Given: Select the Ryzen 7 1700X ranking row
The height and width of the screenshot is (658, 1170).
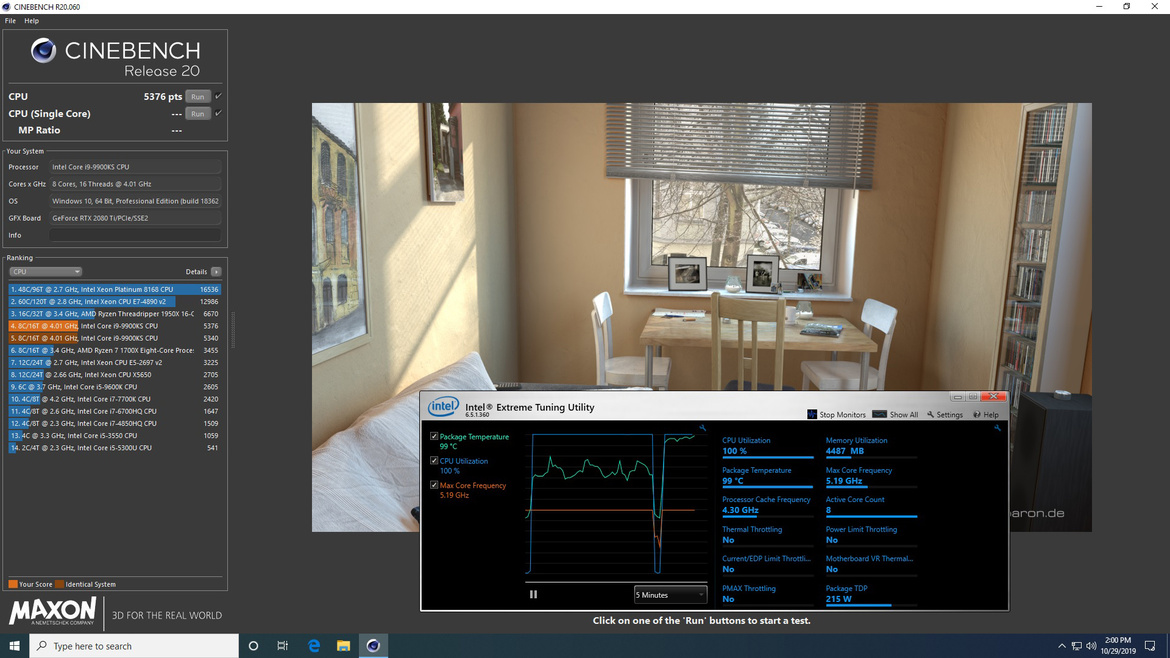Looking at the screenshot, I should 114,350.
